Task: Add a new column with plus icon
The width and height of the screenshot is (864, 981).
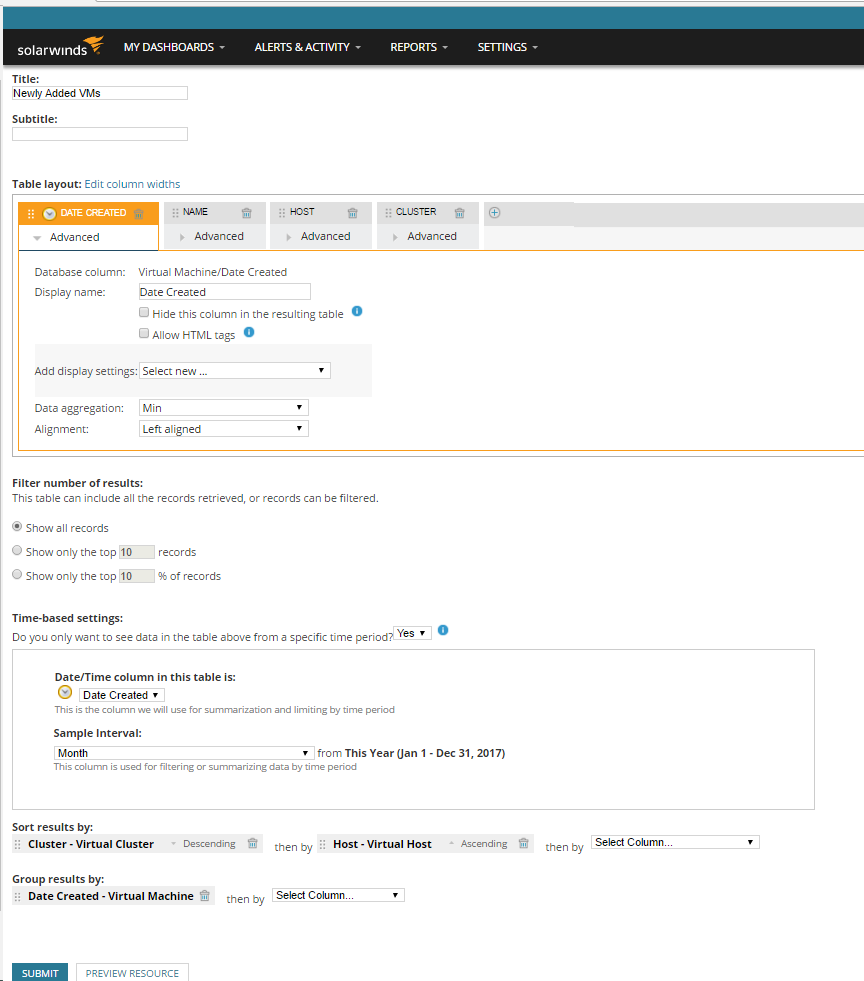Action: [x=494, y=213]
